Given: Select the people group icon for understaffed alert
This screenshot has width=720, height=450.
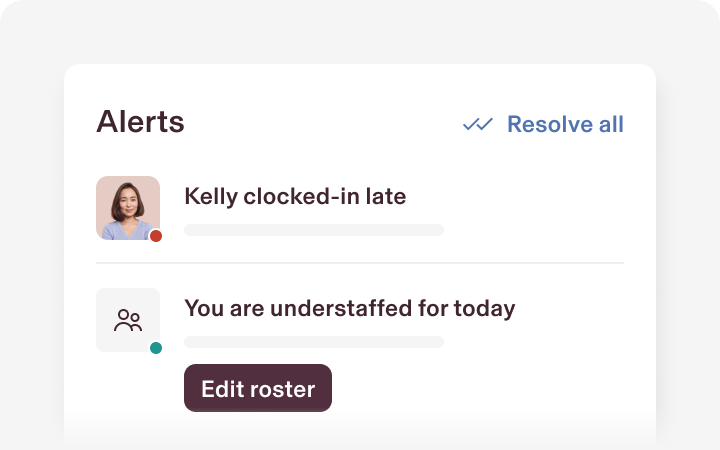Looking at the screenshot, I should [x=128, y=320].
